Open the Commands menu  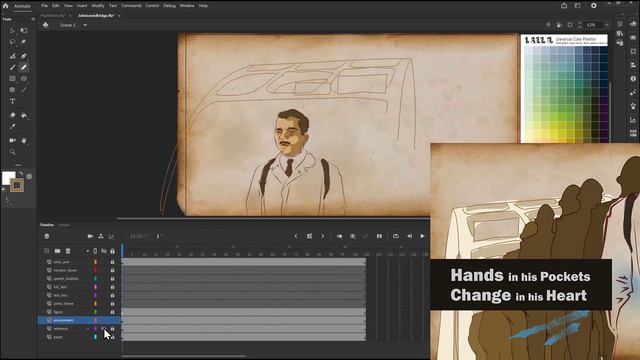click(x=131, y=6)
